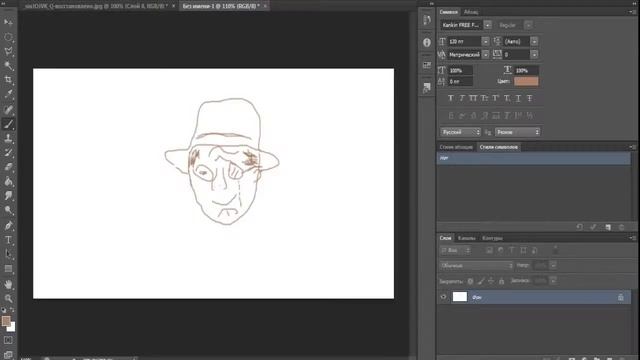The image size is (640, 360).
Task: Click the baseline shift input field
Action: point(460,82)
